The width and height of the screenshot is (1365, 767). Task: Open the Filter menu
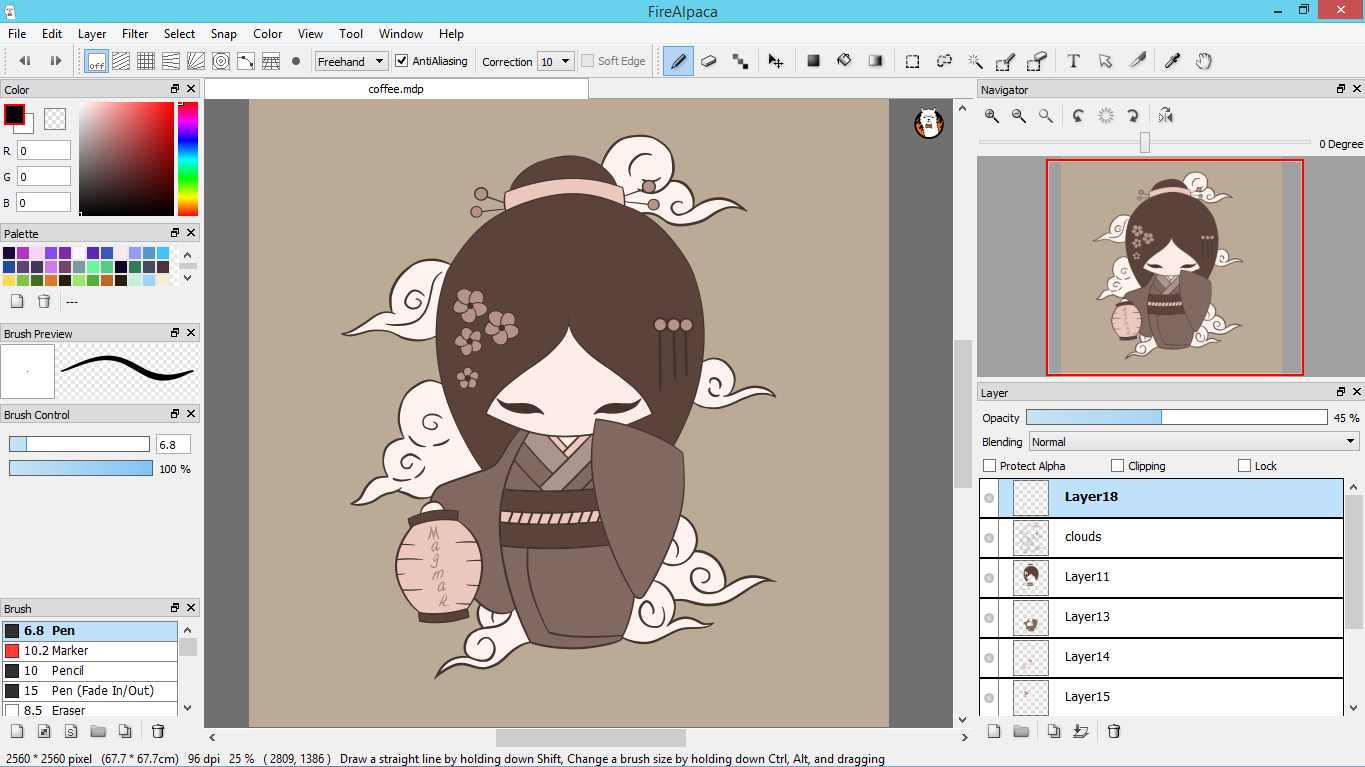click(135, 33)
